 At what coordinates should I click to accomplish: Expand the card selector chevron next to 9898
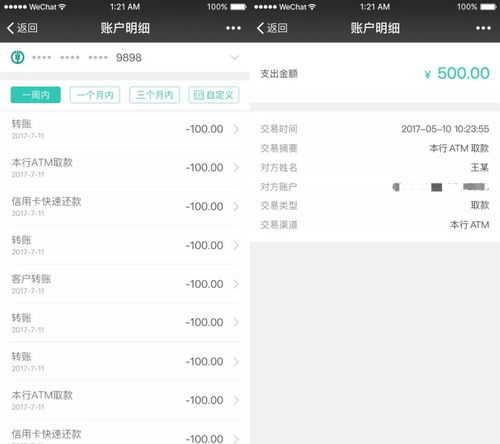coord(235,58)
